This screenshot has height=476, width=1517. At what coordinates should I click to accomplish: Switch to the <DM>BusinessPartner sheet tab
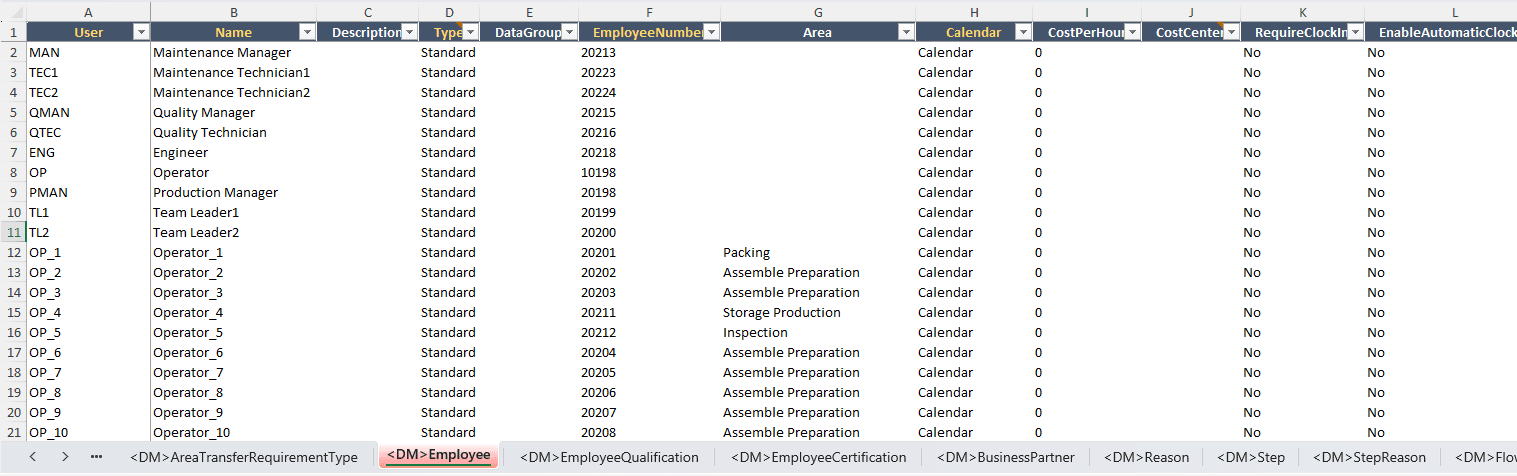click(x=1005, y=457)
